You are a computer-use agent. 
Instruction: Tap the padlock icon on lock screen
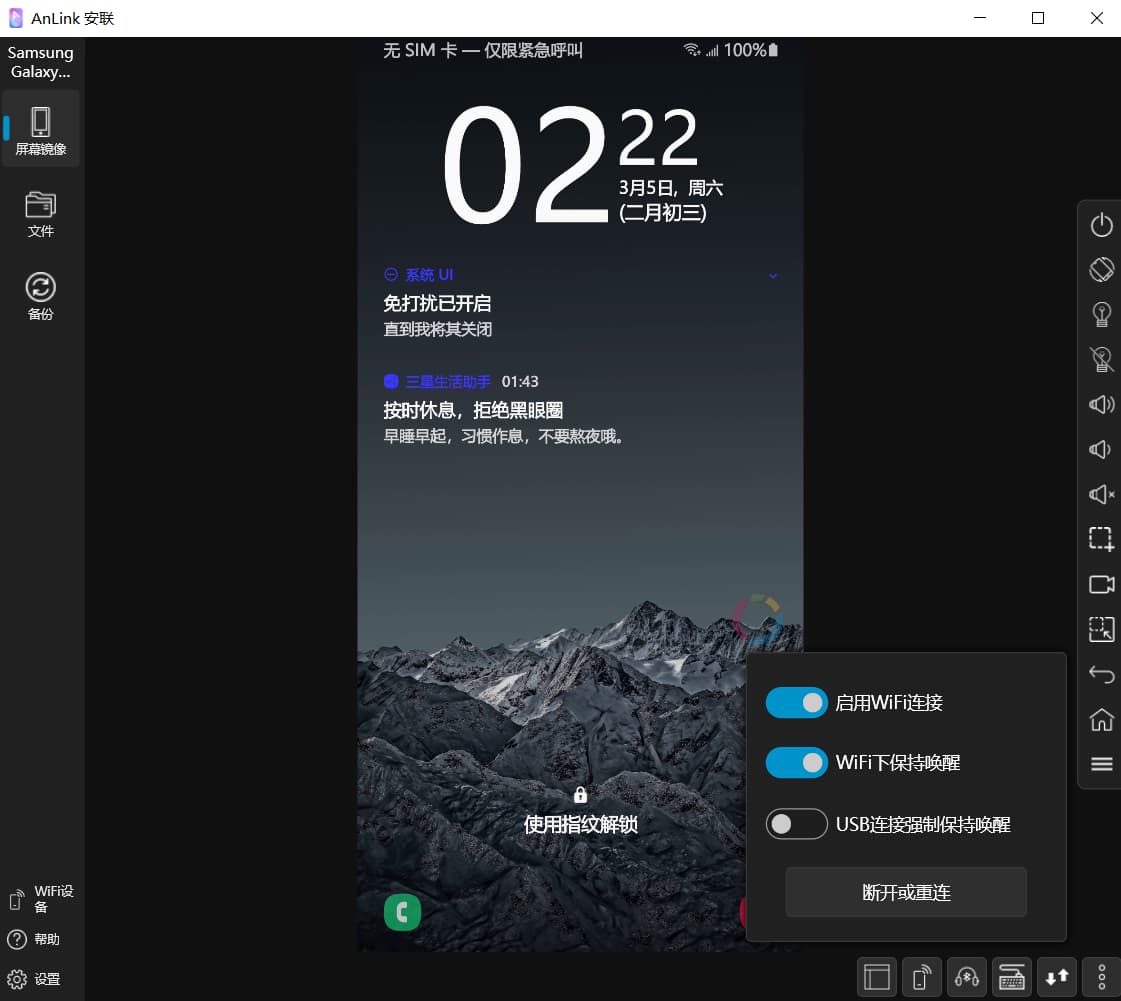tap(581, 794)
